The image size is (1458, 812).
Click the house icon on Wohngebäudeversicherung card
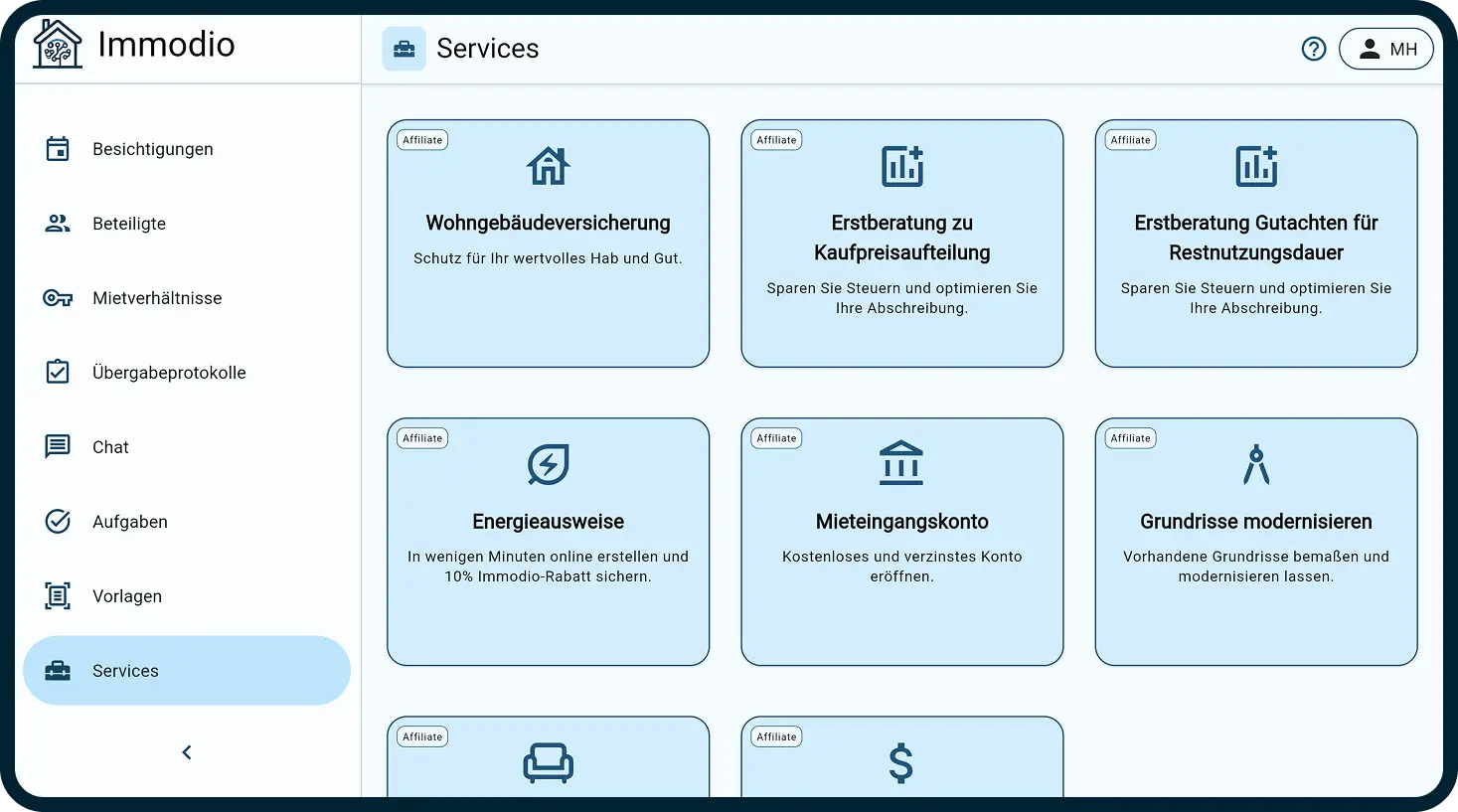549,166
